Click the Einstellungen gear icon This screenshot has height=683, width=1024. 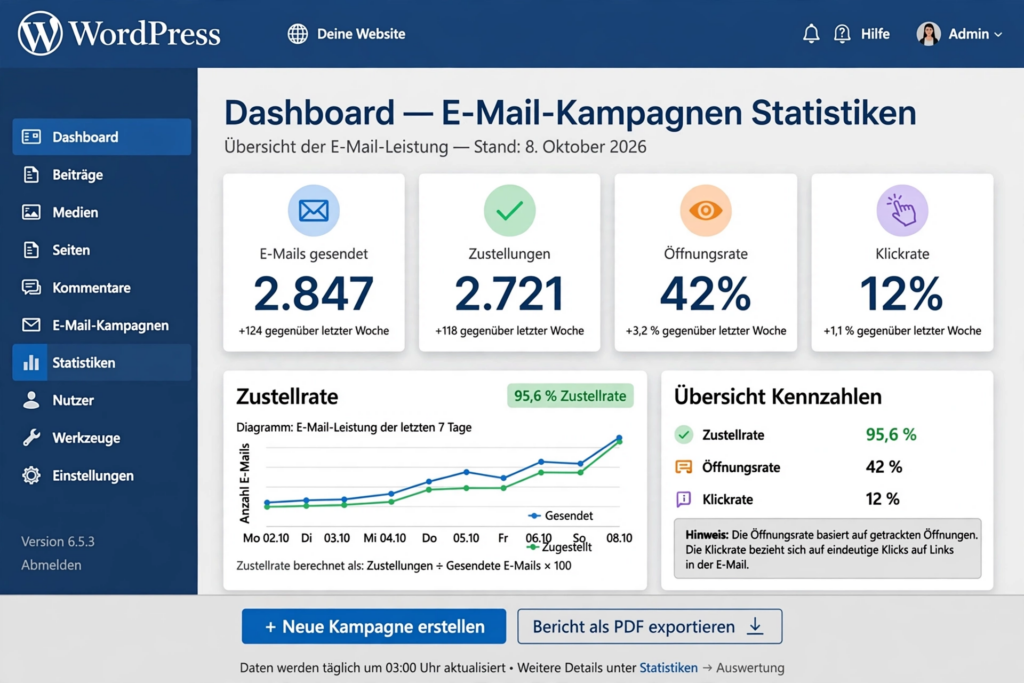click(31, 475)
